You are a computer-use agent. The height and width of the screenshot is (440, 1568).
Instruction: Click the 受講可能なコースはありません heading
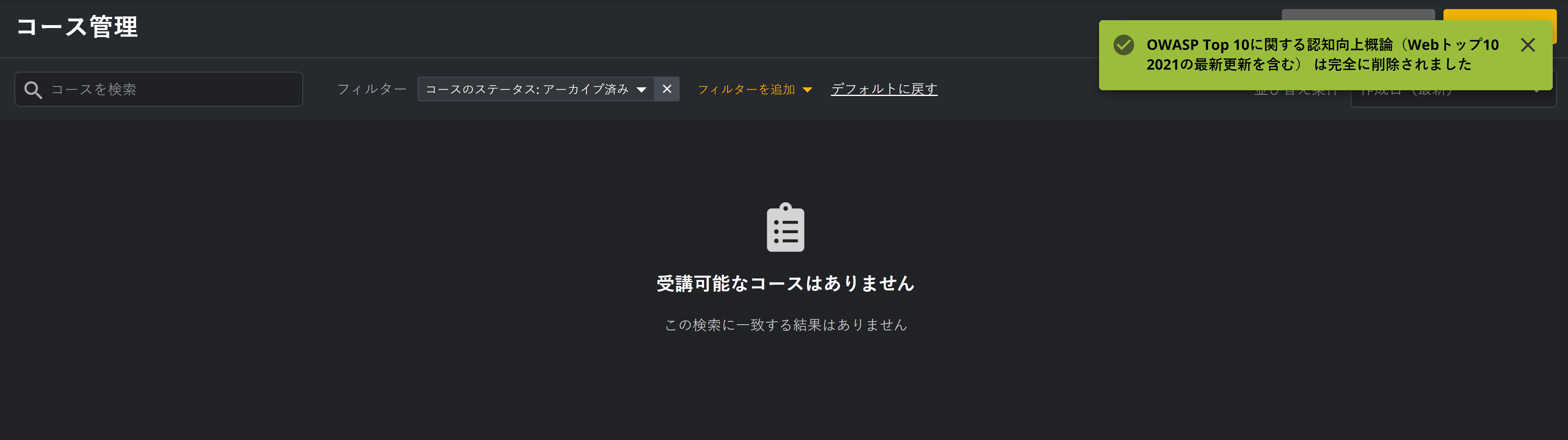click(785, 284)
